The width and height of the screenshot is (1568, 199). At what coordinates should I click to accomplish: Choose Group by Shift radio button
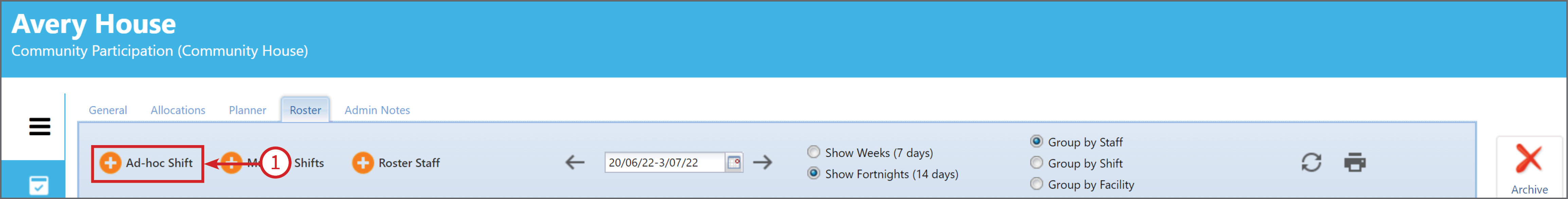pyautogui.click(x=1036, y=162)
